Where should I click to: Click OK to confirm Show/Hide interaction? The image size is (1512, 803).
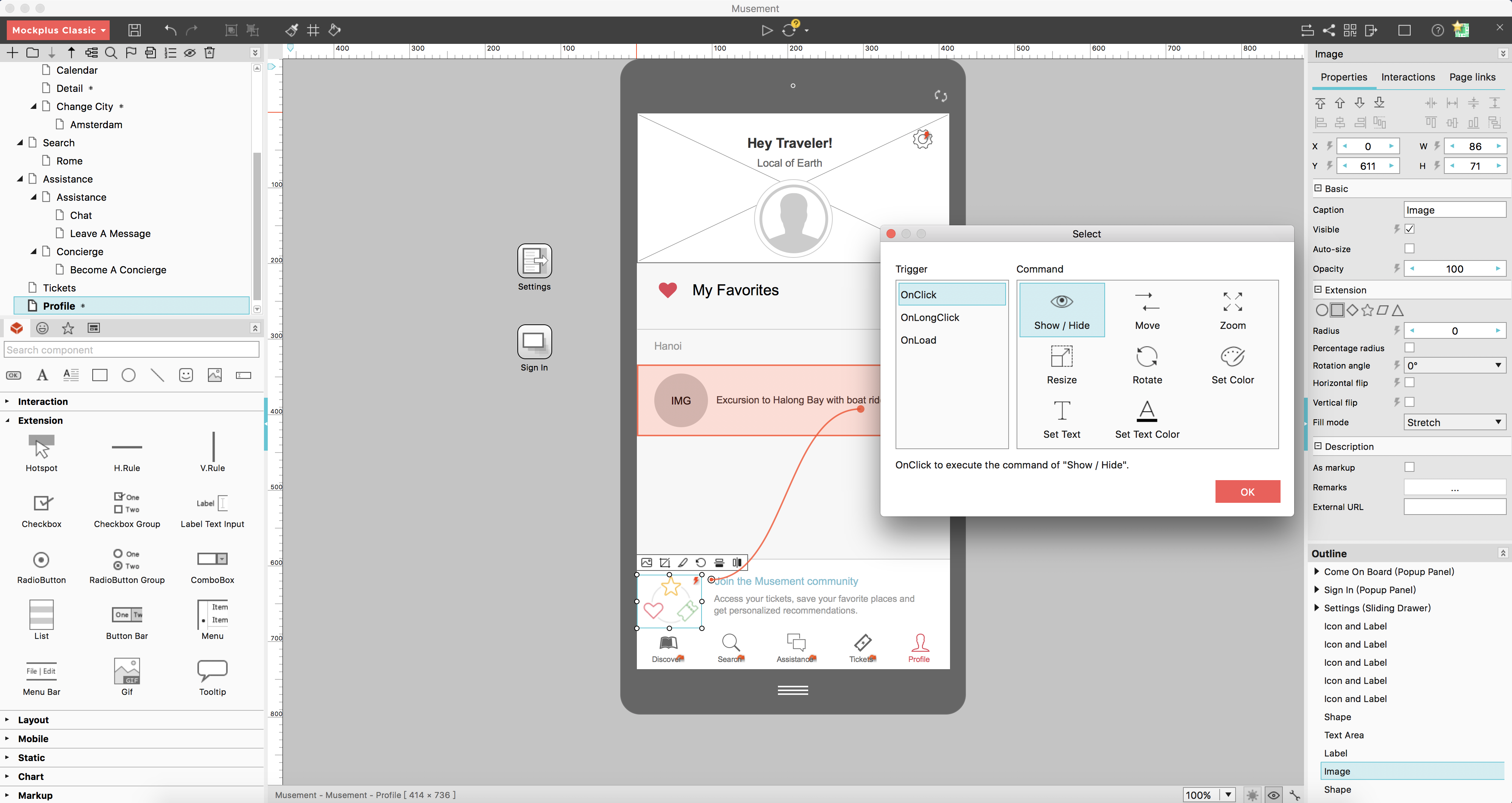(1247, 492)
